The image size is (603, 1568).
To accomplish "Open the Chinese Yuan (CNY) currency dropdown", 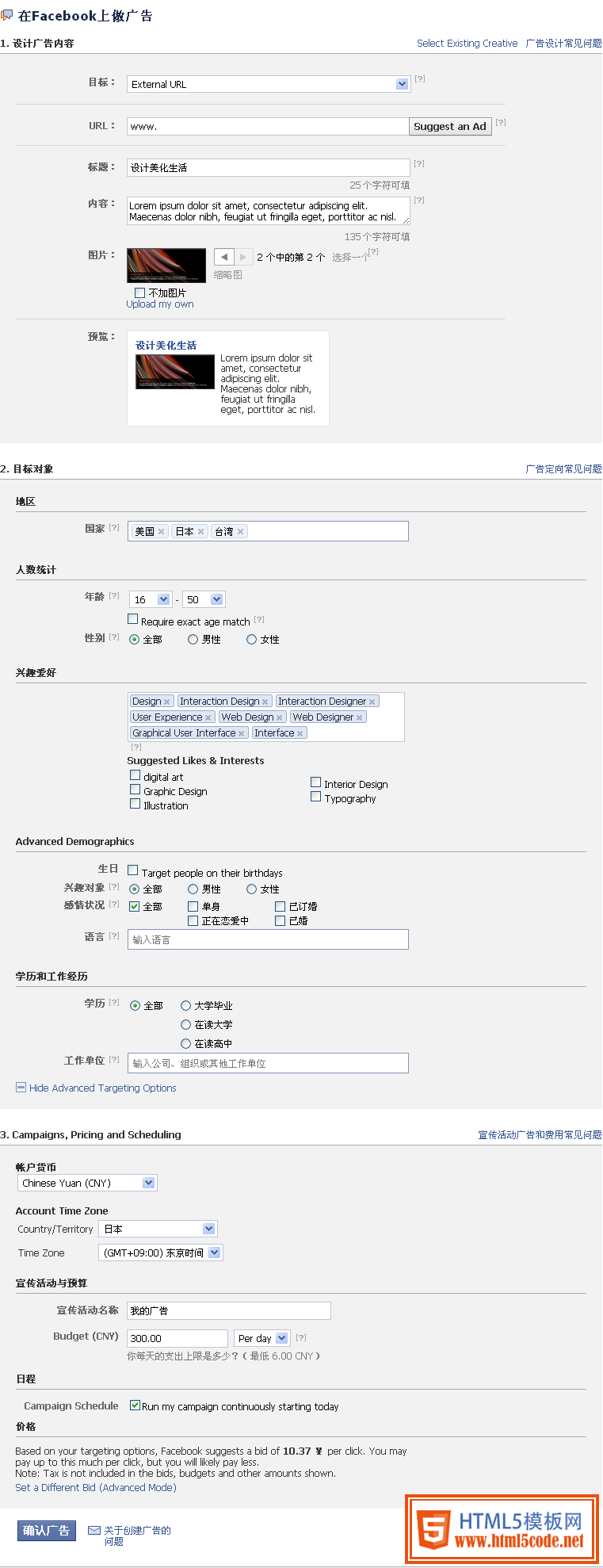I will tap(87, 1183).
